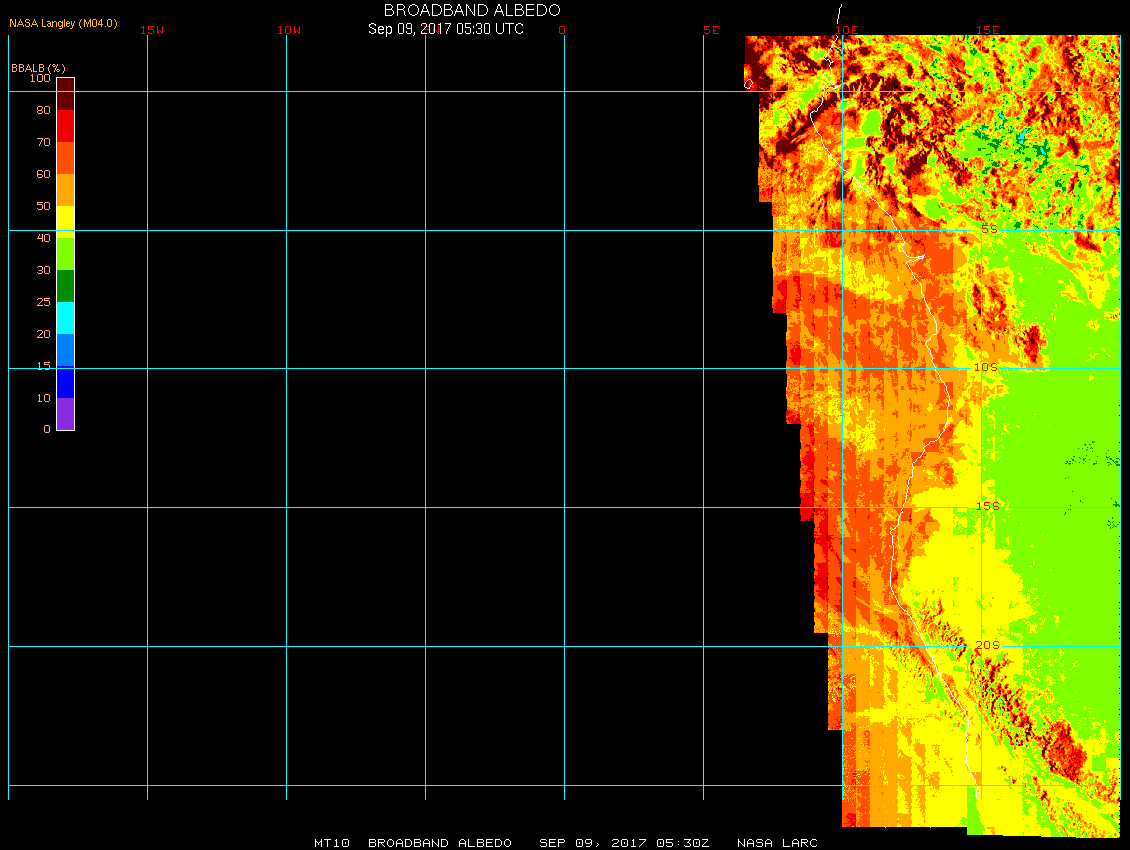The image size is (1130, 850).
Task: Click the BBALB (%) legend heading
Action: tap(38, 67)
